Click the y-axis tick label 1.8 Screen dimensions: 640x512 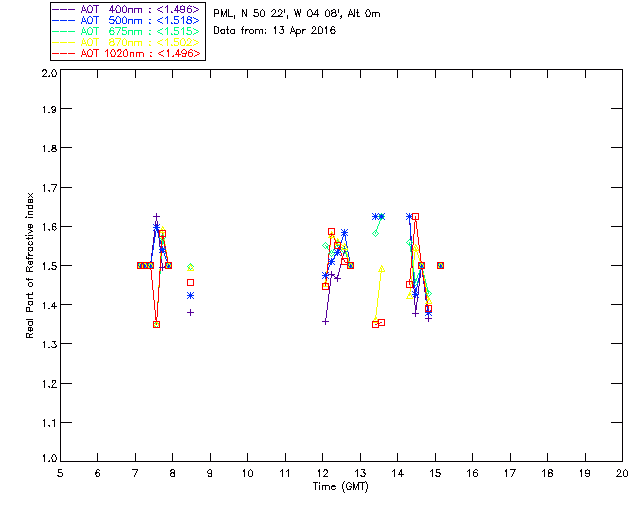tap(49, 148)
